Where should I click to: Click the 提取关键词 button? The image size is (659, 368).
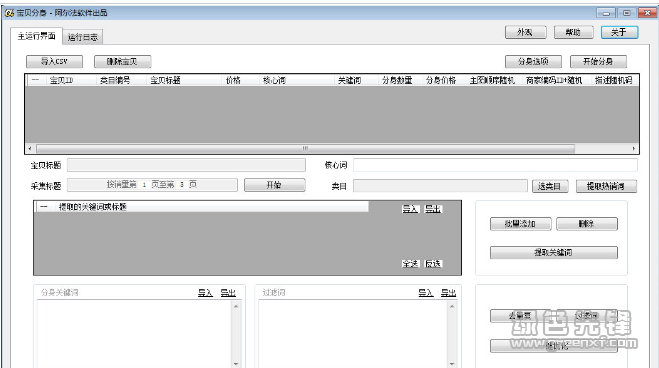(x=554, y=252)
